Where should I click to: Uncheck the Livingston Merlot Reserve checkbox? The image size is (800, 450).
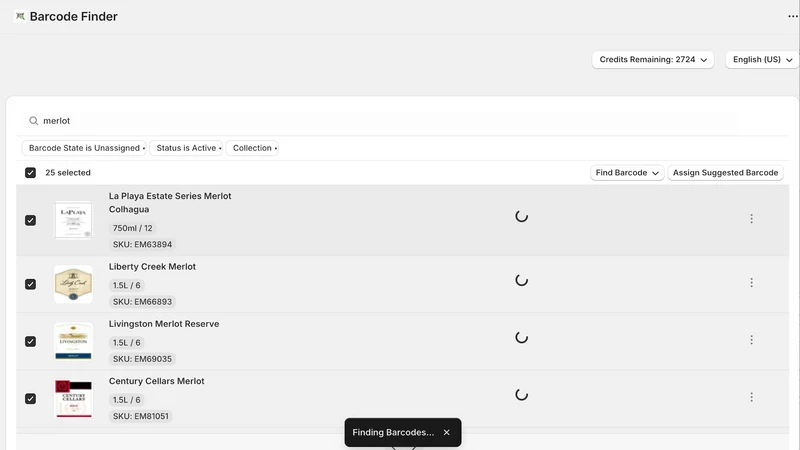tap(31, 341)
